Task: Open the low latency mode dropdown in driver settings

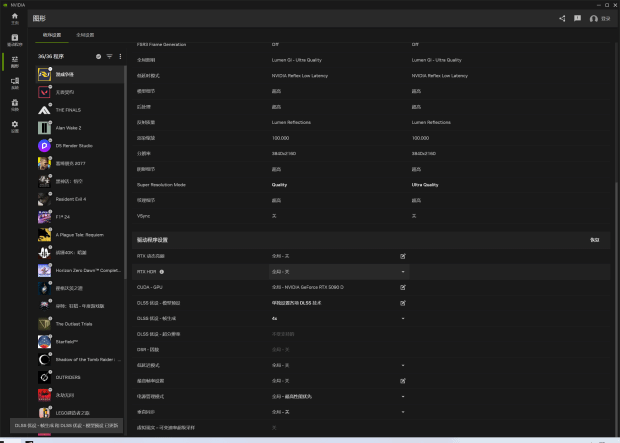Action: tap(339, 365)
